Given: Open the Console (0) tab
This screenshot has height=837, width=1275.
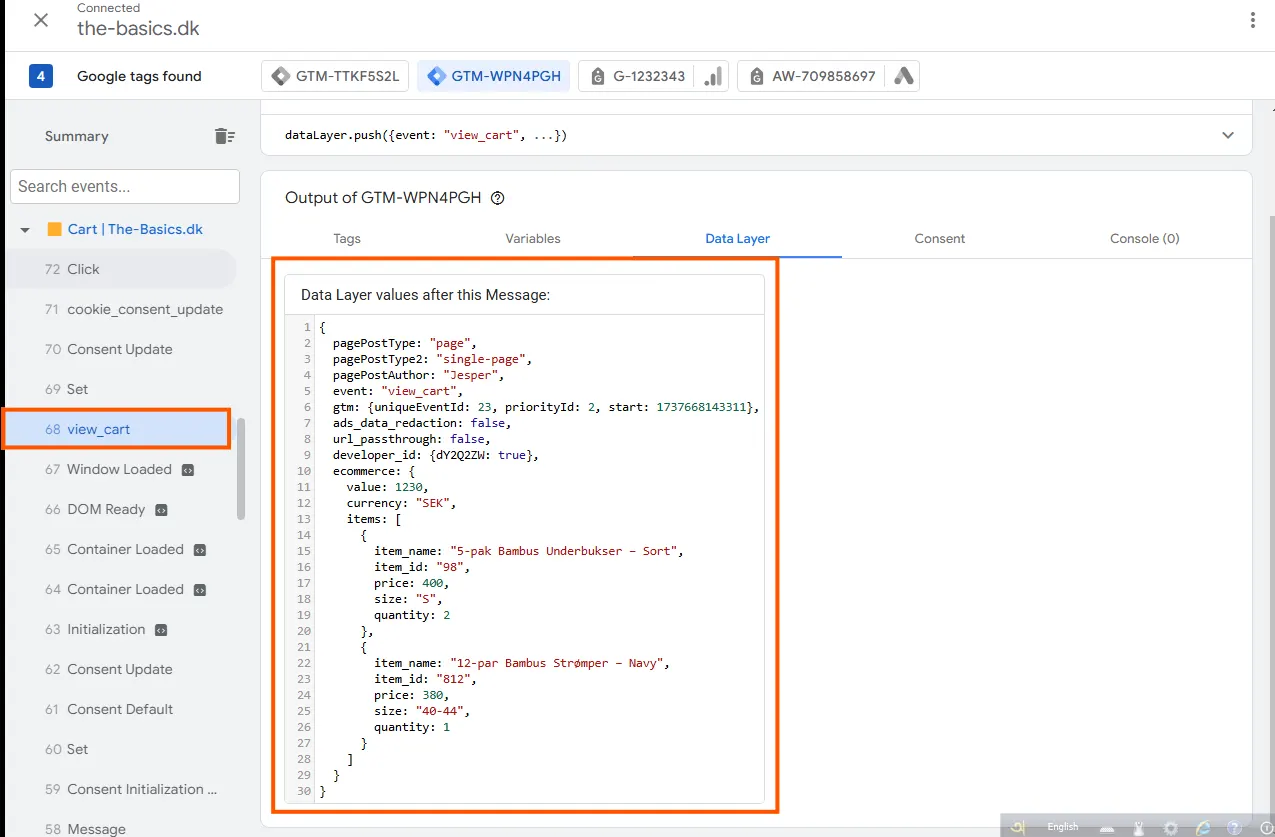Looking at the screenshot, I should click(1145, 238).
